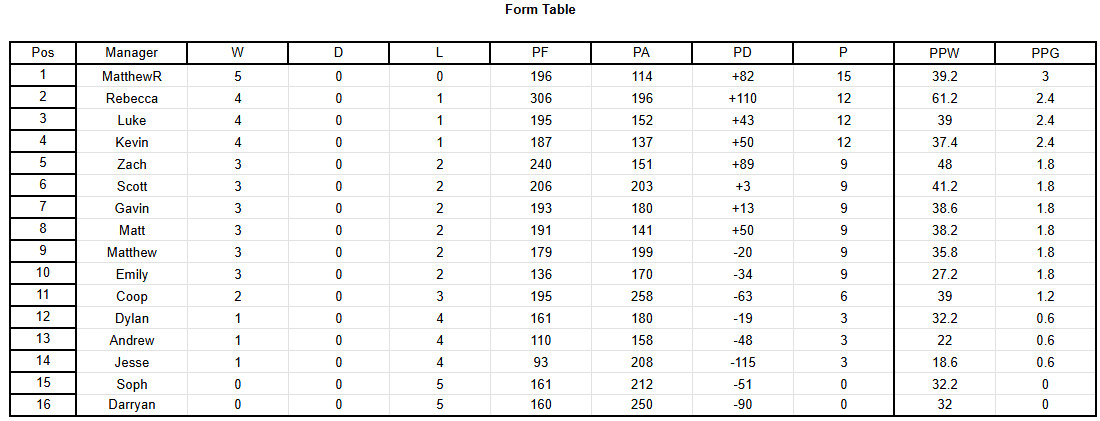Select Kevin's PPW value 37.4
The height and width of the screenshot is (421, 1100).
click(x=944, y=142)
